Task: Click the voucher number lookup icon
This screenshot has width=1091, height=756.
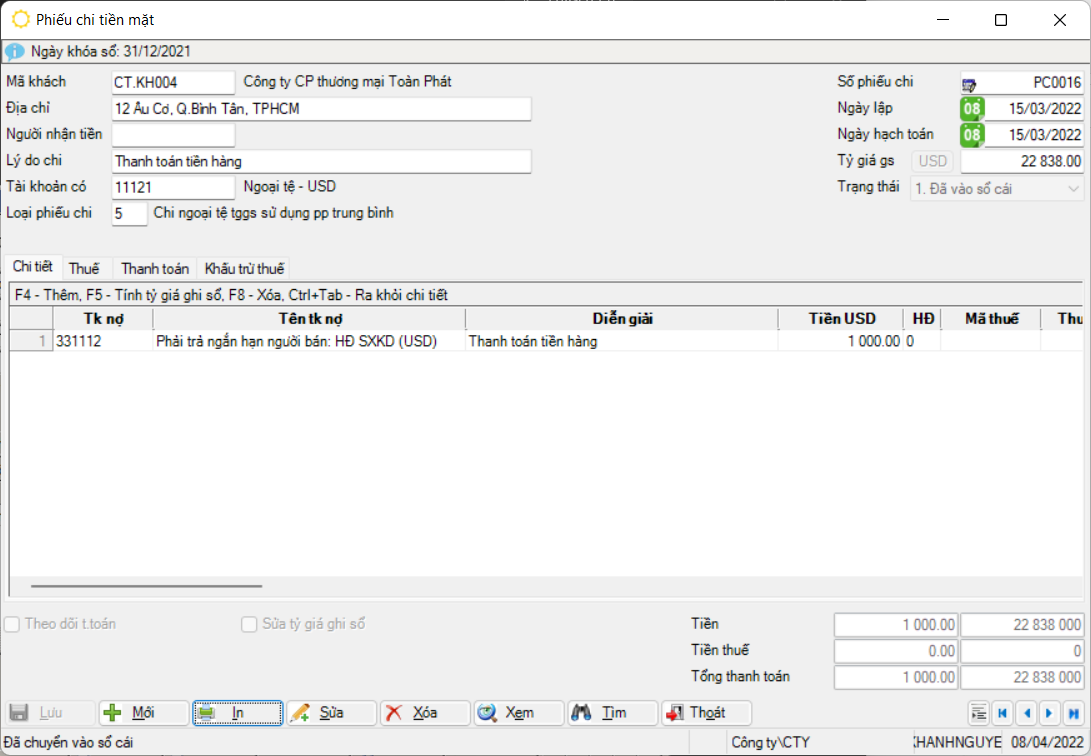Action: click(x=970, y=84)
